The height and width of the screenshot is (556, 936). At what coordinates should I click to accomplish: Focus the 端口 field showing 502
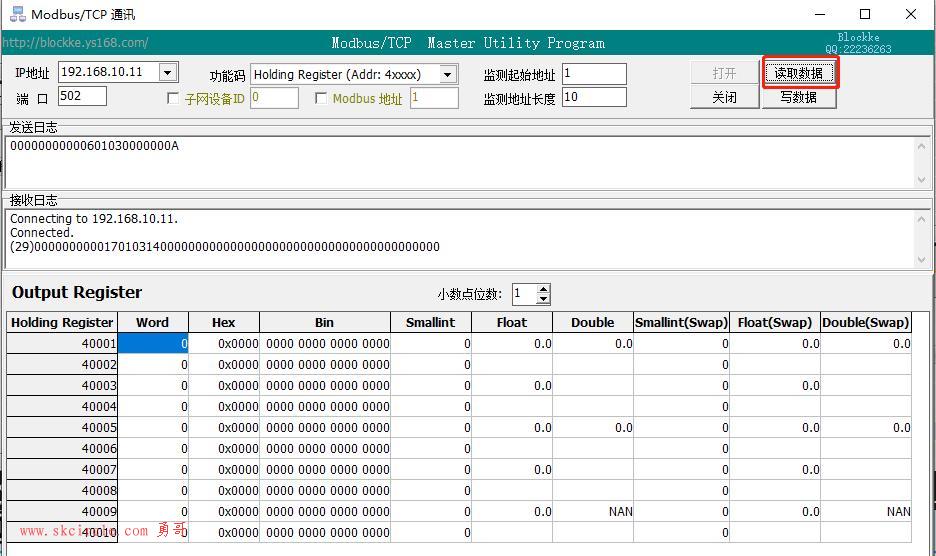(82, 96)
